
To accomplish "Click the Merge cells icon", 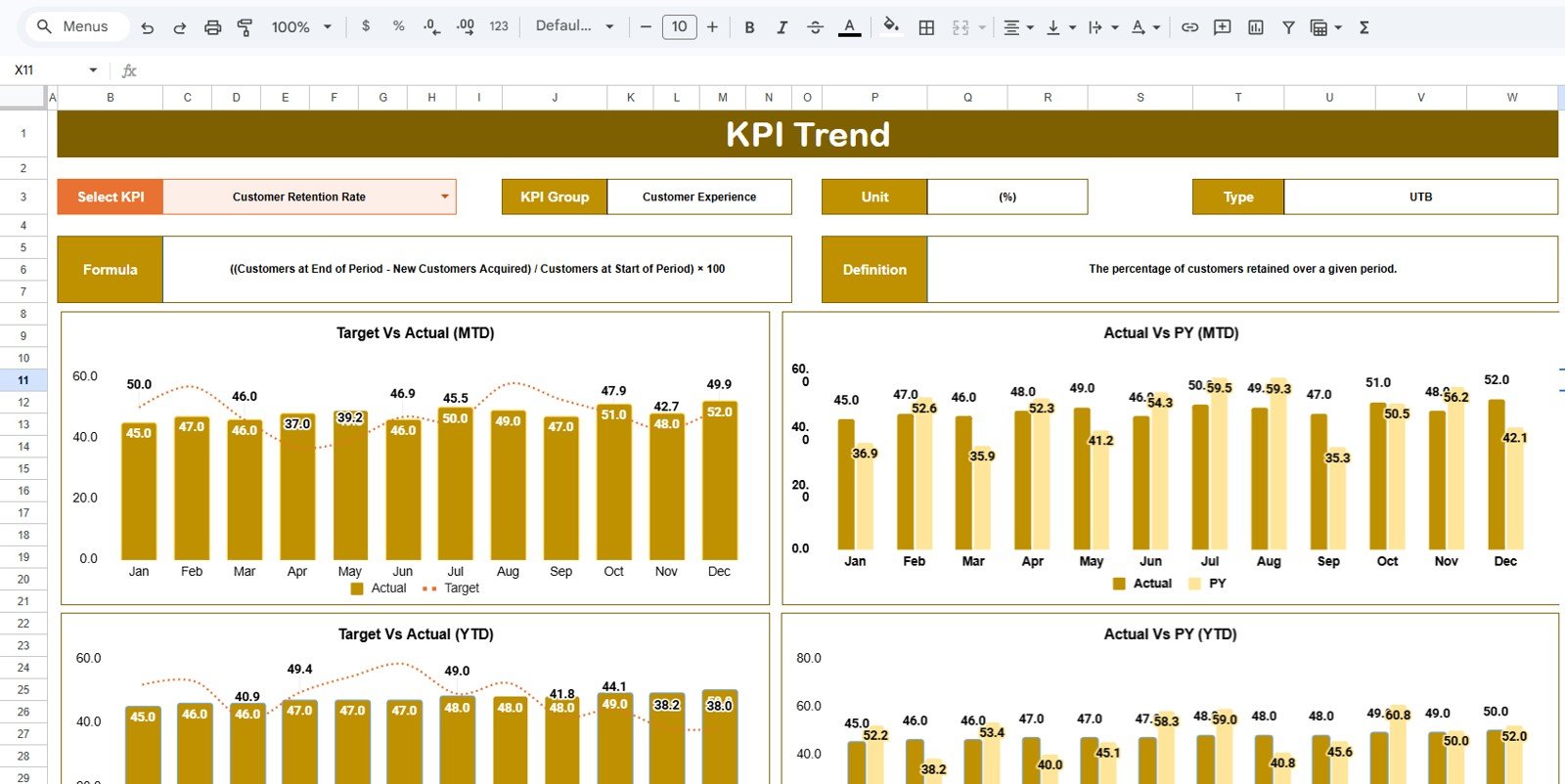I will [961, 27].
